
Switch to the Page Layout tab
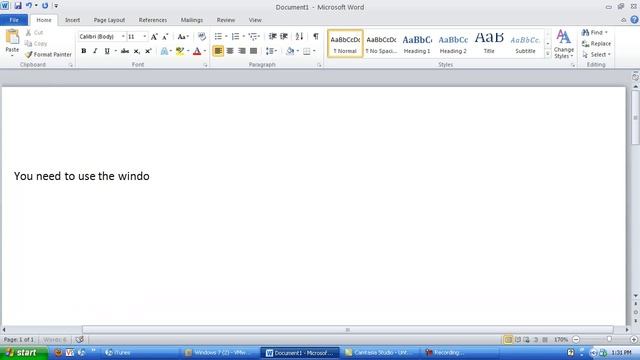(x=109, y=20)
